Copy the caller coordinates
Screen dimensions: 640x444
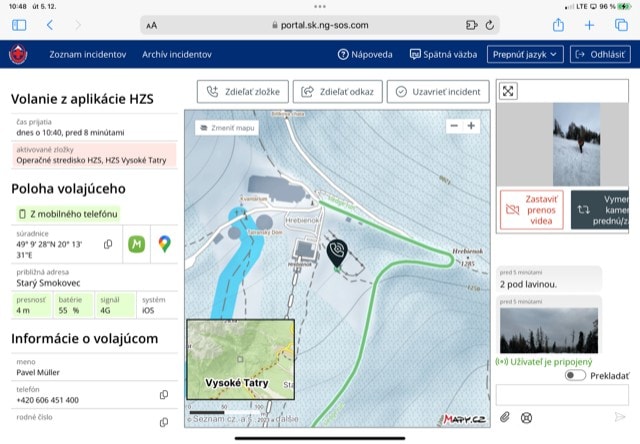(x=108, y=244)
